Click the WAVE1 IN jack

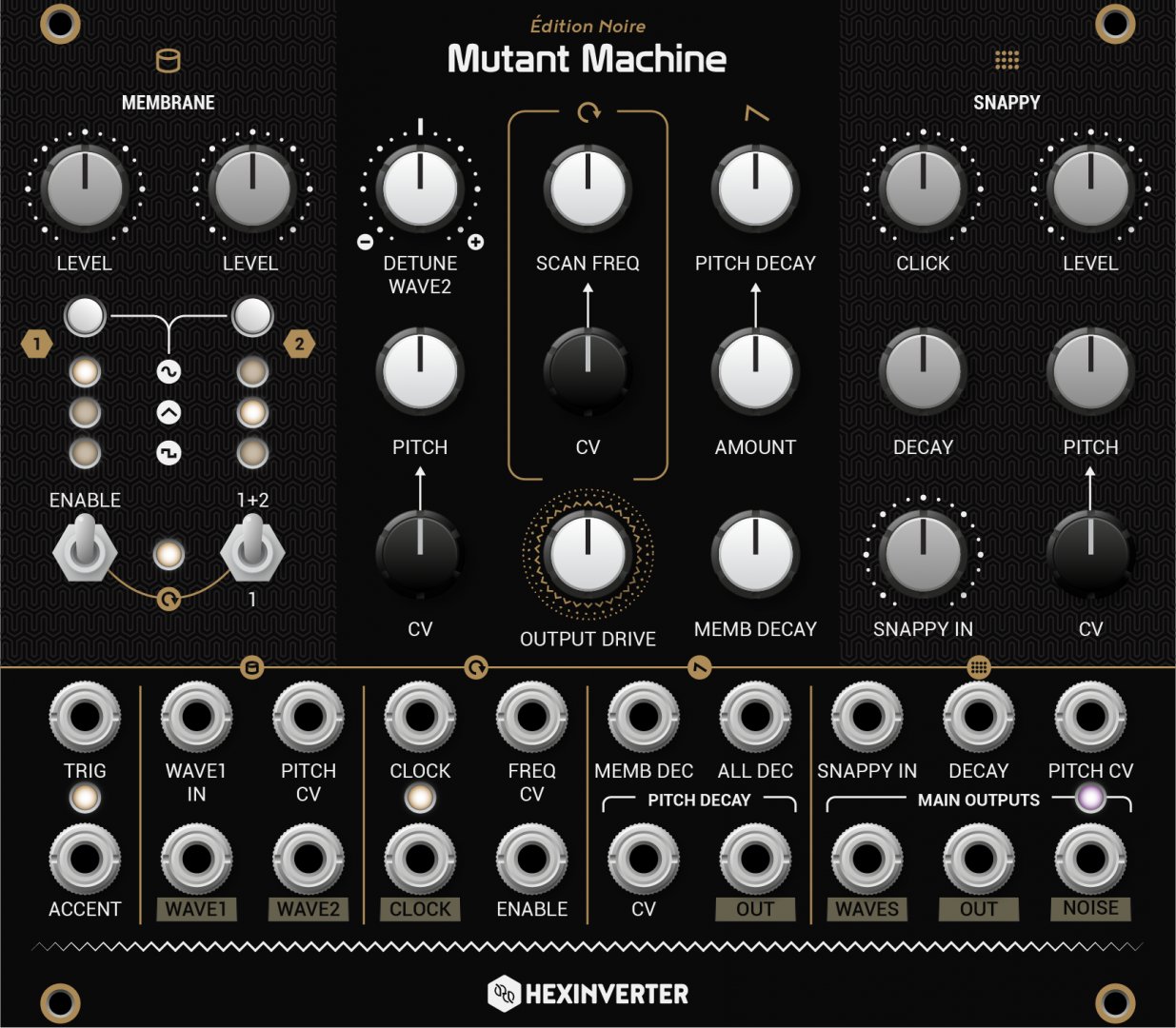[196, 717]
